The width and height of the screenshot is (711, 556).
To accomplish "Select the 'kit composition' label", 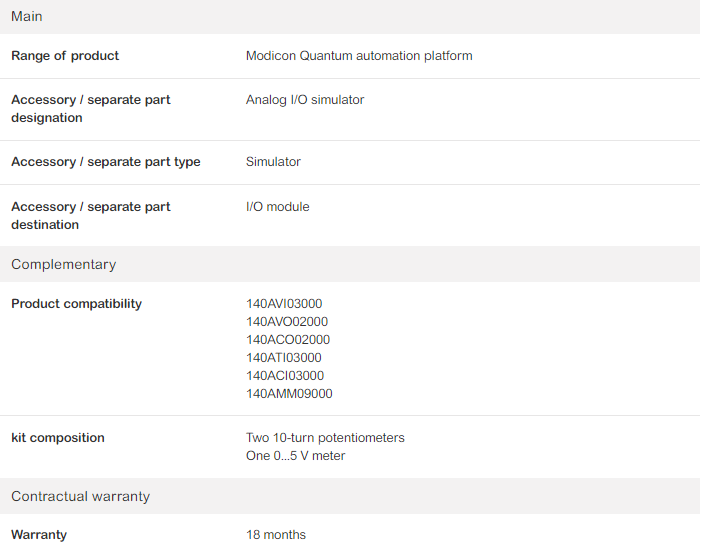I will coord(58,438).
